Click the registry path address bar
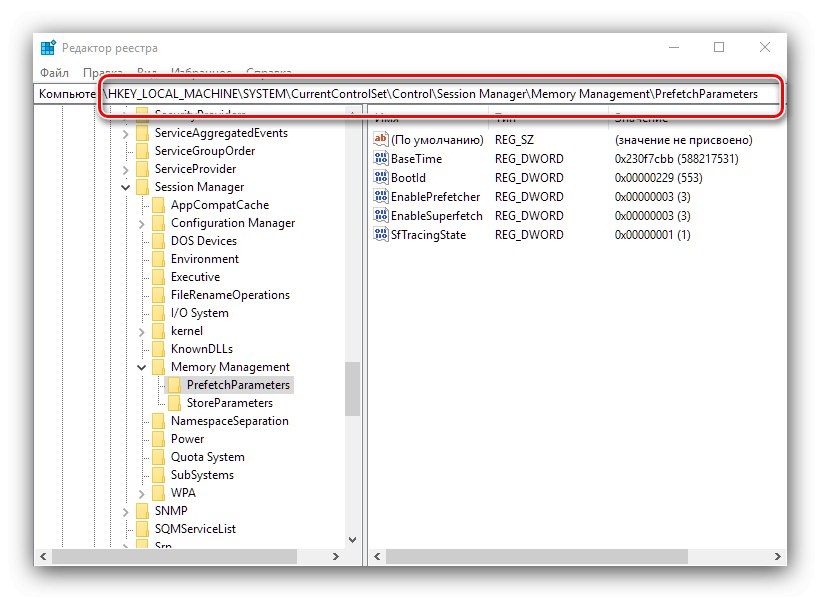 (x=410, y=94)
